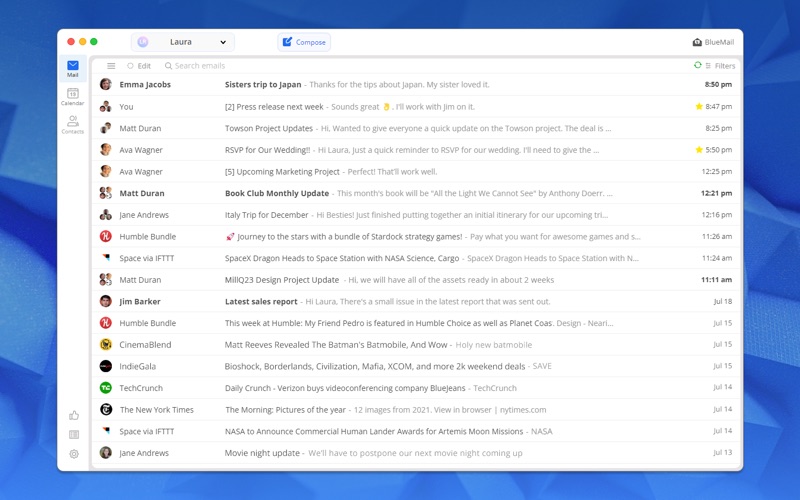Click Jane Andrews avatar on Movie night email

click(106, 453)
